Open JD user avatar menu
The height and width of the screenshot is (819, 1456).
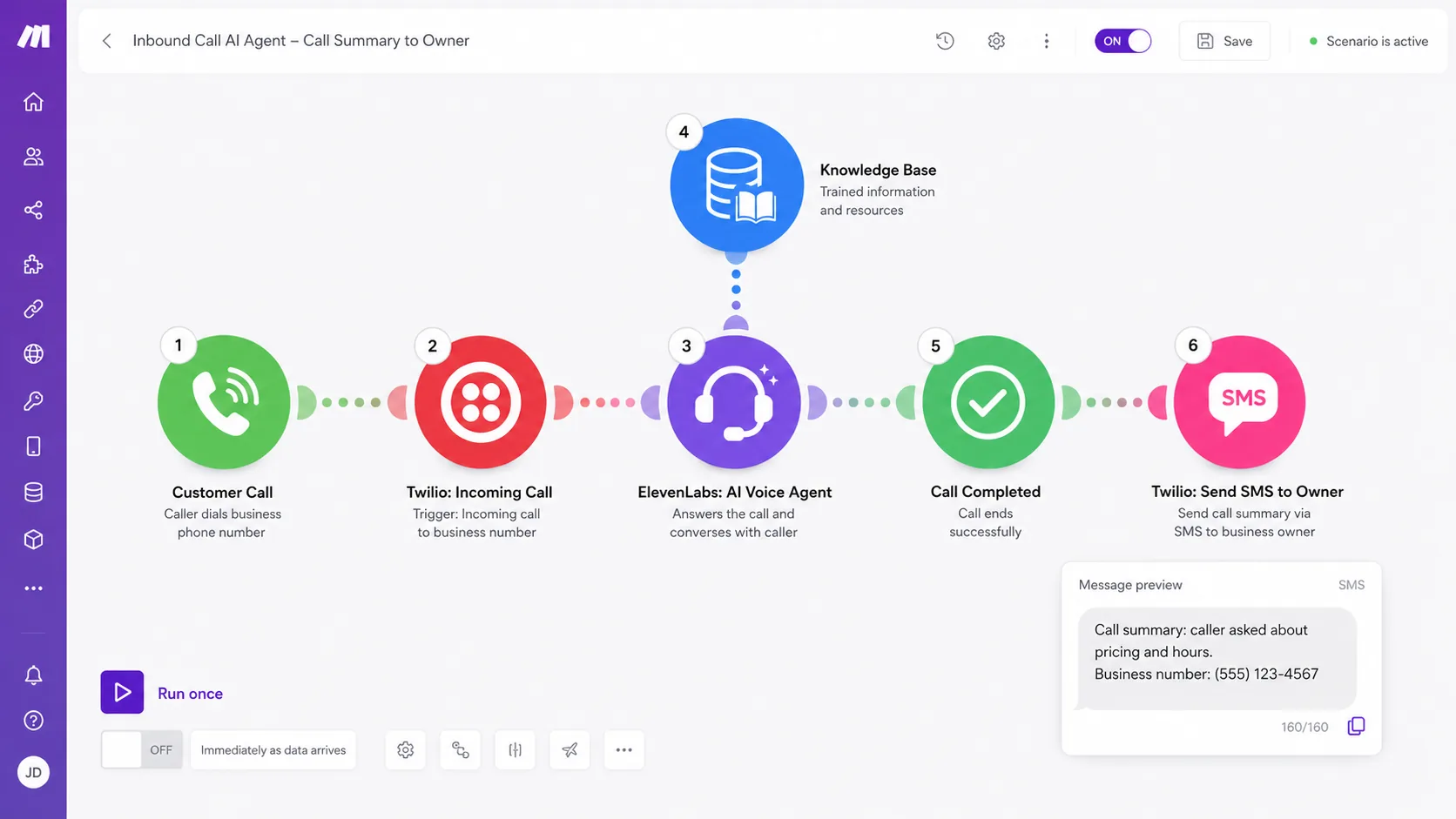click(33, 772)
